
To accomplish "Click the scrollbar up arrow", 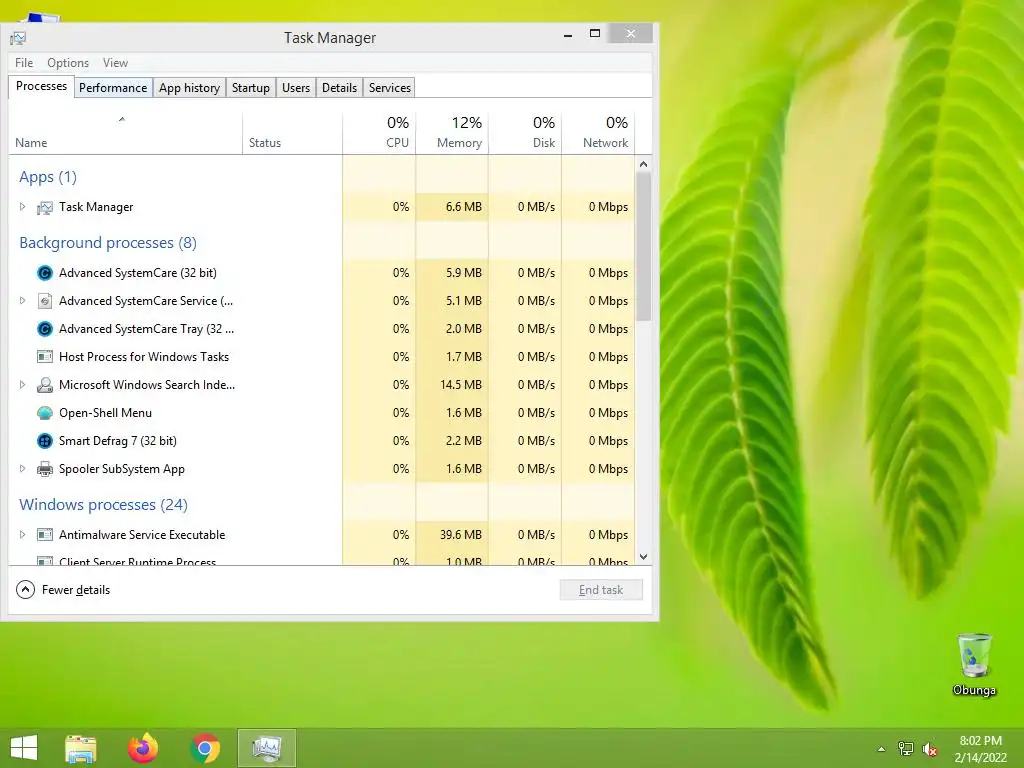I will coord(644,164).
